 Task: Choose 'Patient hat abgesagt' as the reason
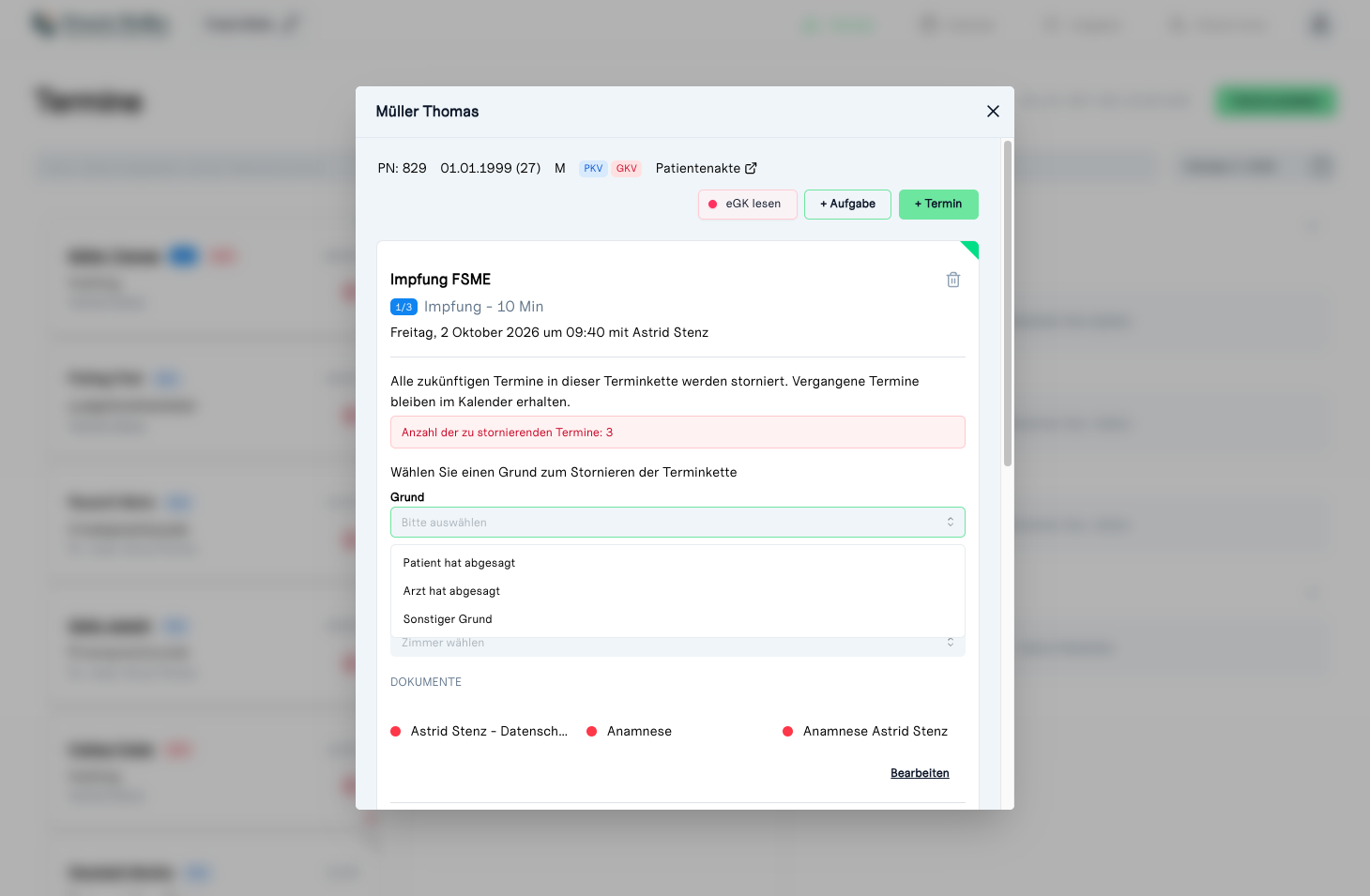[x=677, y=563]
